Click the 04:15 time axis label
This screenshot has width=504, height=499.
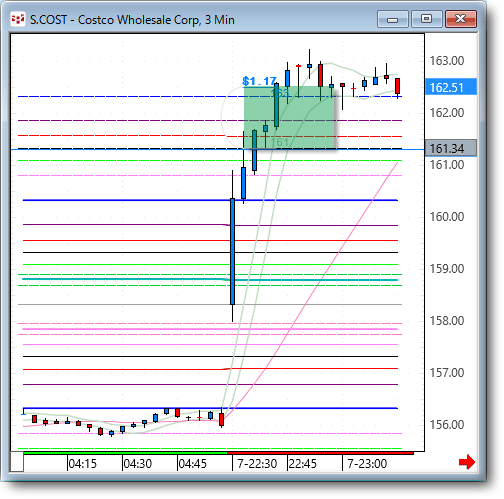pyautogui.click(x=82, y=463)
